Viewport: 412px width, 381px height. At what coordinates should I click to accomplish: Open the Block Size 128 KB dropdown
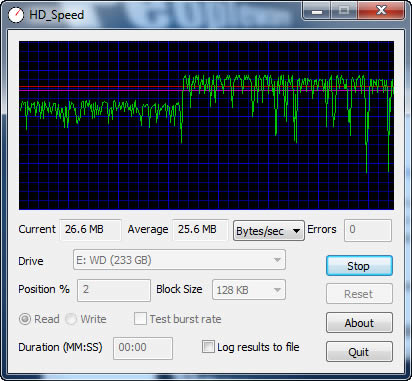pos(249,290)
